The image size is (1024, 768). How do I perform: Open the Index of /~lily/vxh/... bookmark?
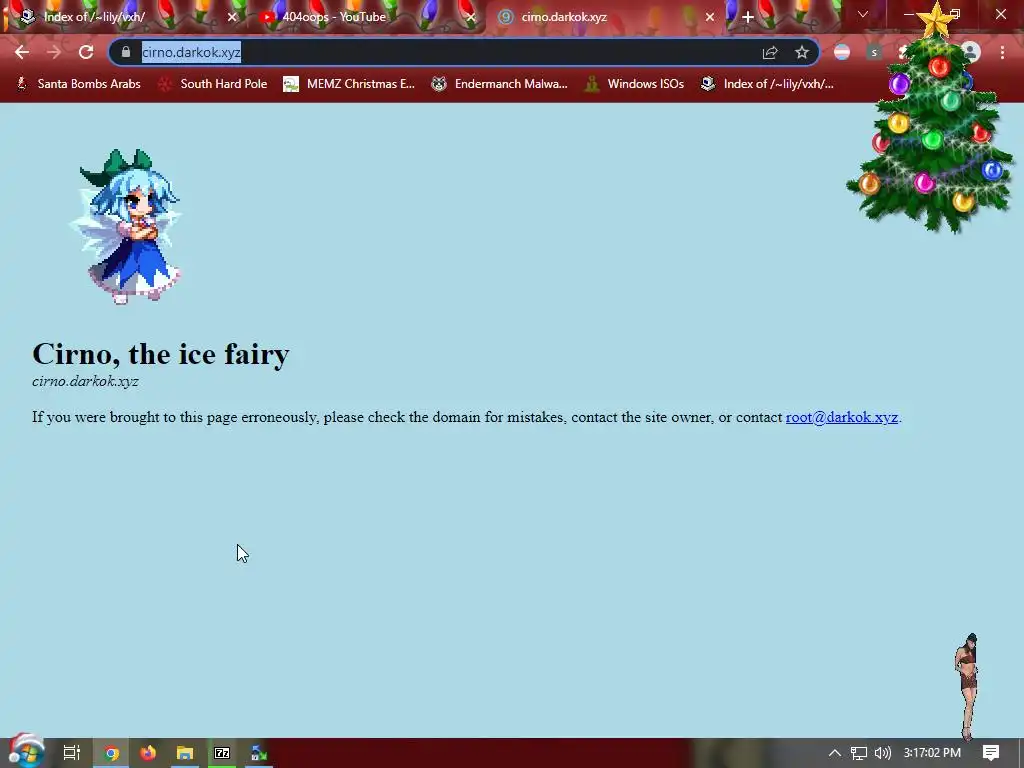pos(767,84)
